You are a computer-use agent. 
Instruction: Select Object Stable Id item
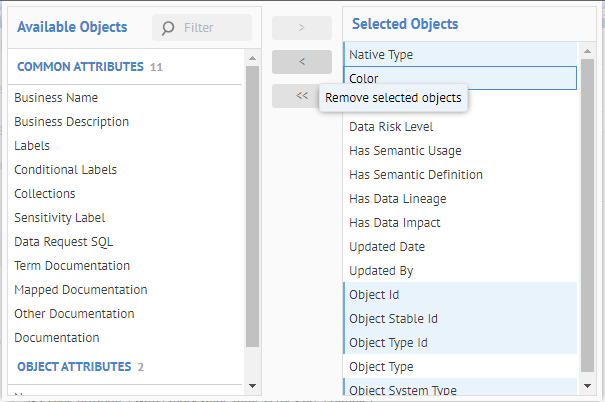pyautogui.click(x=460, y=319)
